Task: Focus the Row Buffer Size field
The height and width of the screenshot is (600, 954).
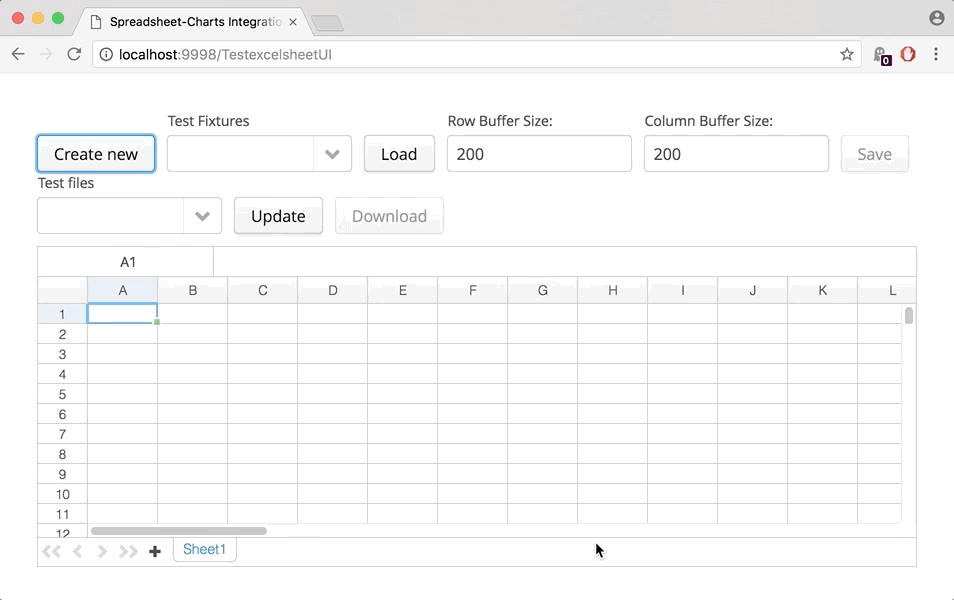Action: [x=539, y=154]
